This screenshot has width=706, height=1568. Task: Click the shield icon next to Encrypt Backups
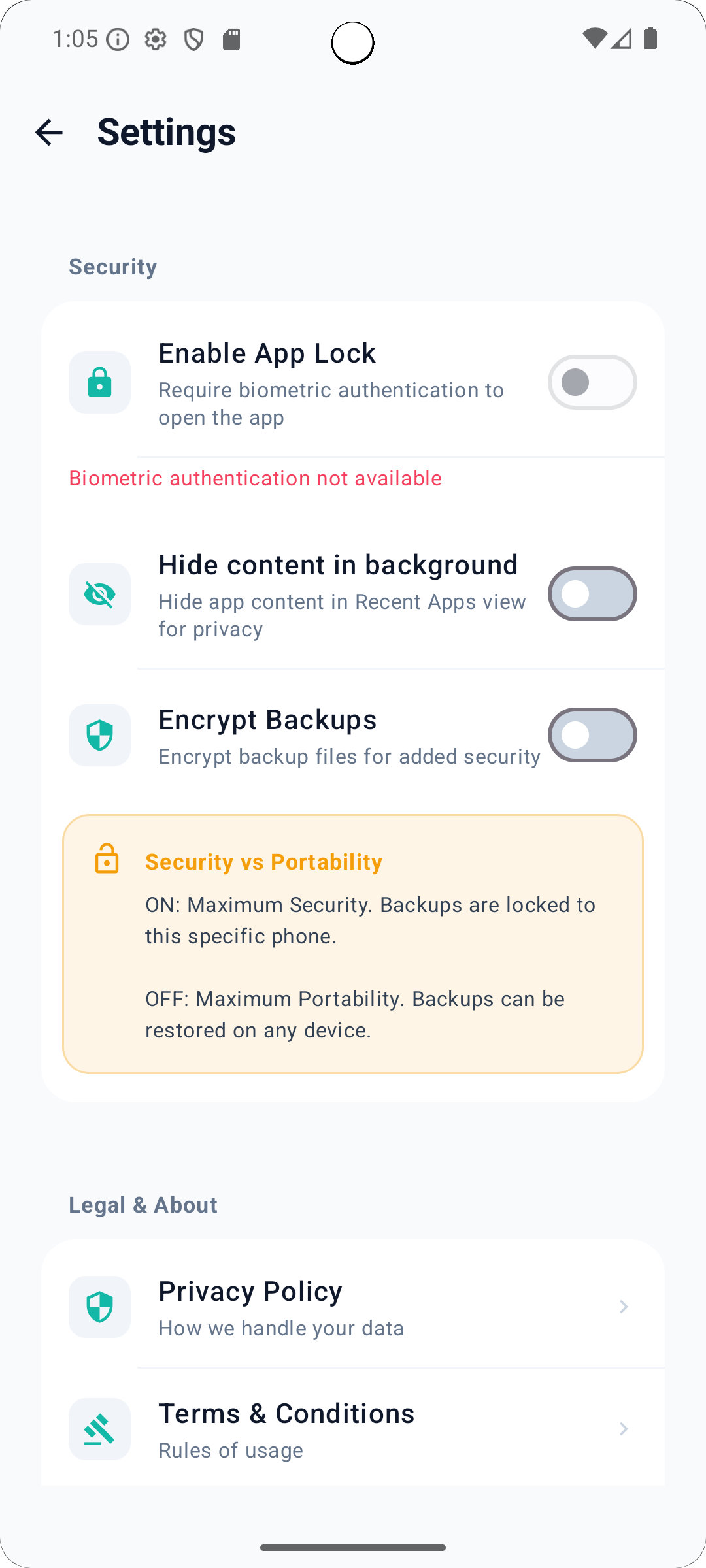point(99,735)
